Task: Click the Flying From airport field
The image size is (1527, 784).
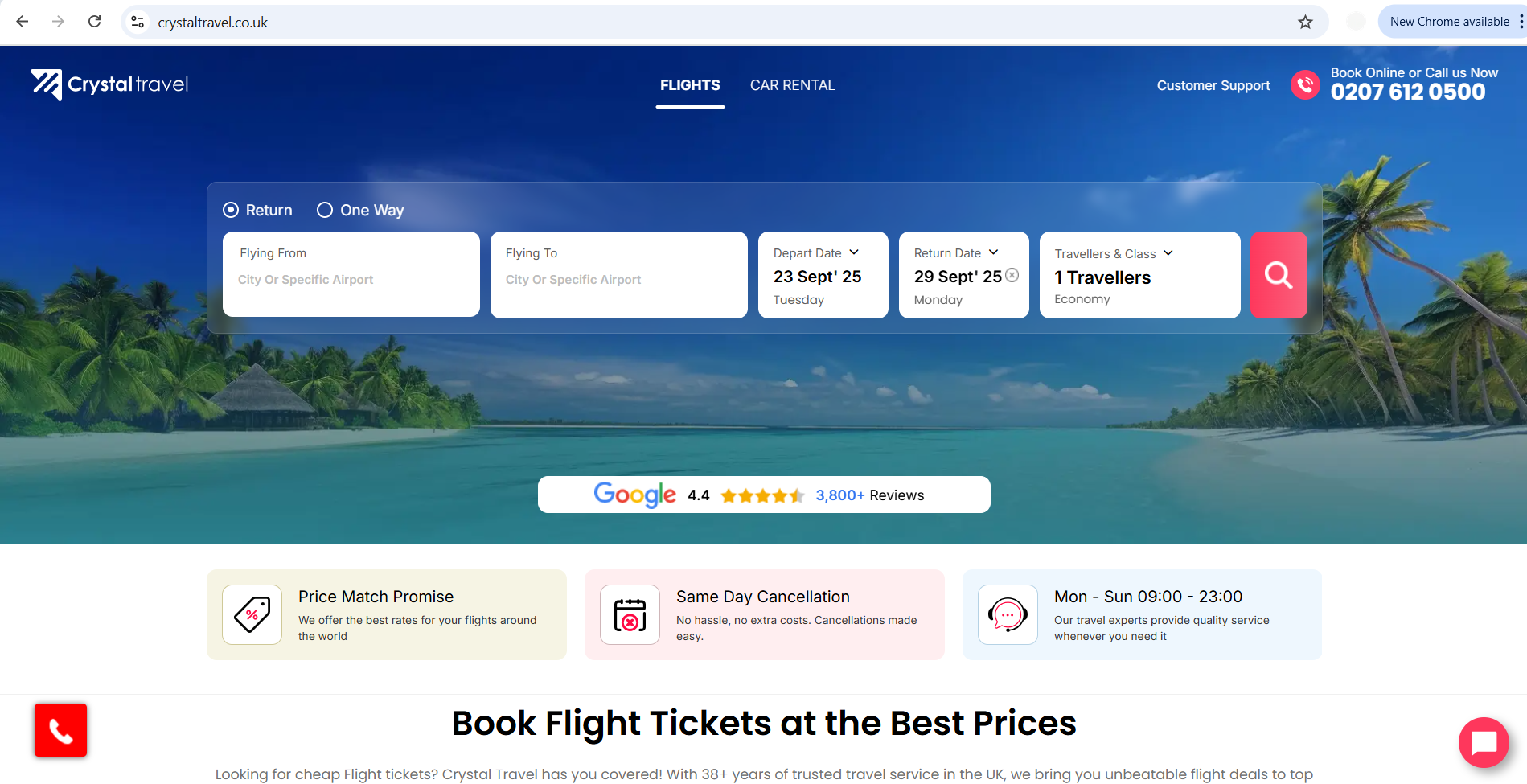Action: (x=351, y=274)
